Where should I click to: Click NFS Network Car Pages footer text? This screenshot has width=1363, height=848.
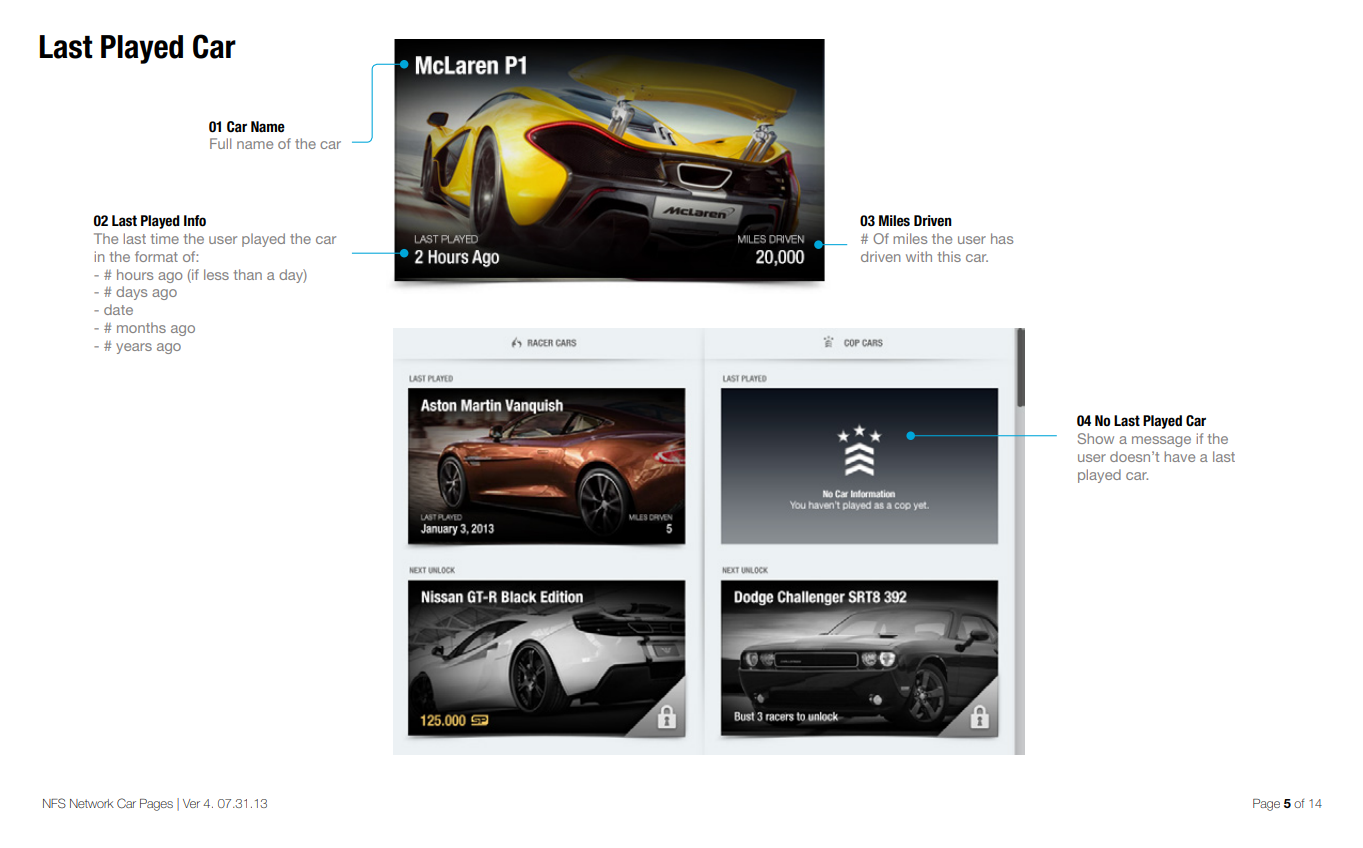point(155,804)
